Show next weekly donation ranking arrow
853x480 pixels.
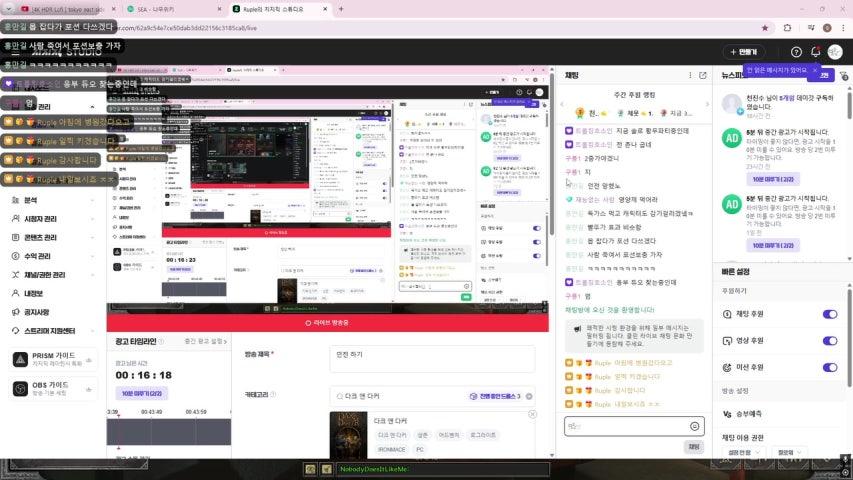pos(707,104)
